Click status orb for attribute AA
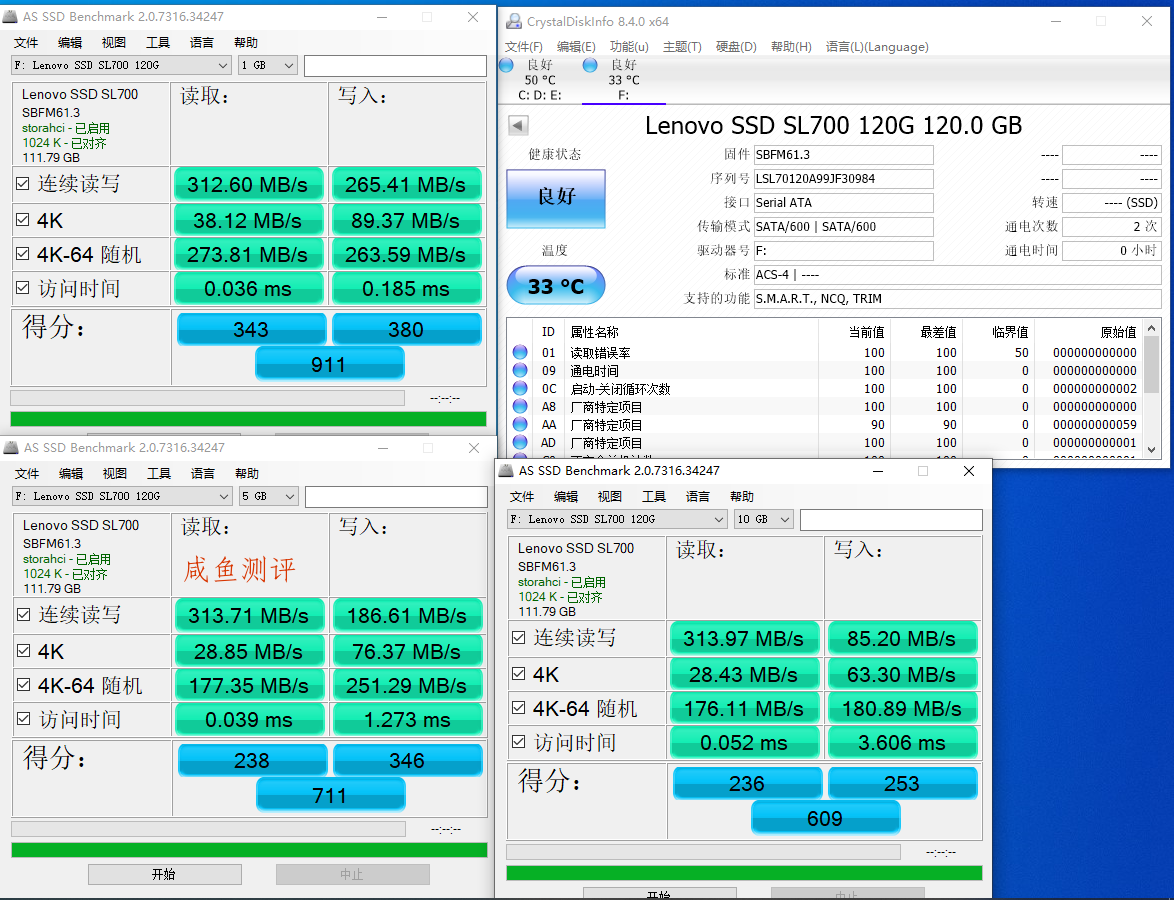1174x900 pixels. point(520,424)
